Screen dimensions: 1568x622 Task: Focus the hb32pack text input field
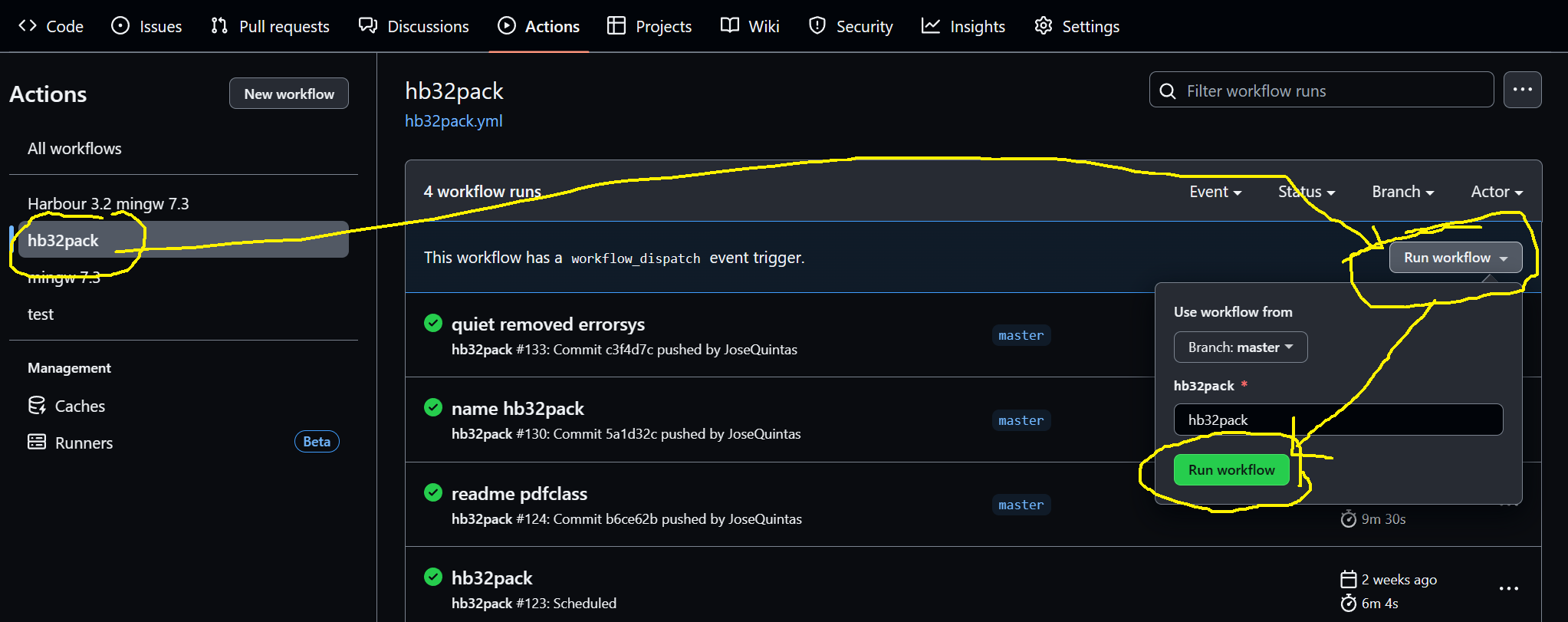point(1338,420)
